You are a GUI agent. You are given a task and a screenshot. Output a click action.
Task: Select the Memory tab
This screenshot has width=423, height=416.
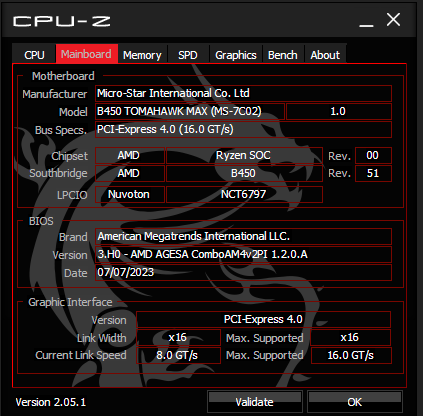tap(142, 55)
